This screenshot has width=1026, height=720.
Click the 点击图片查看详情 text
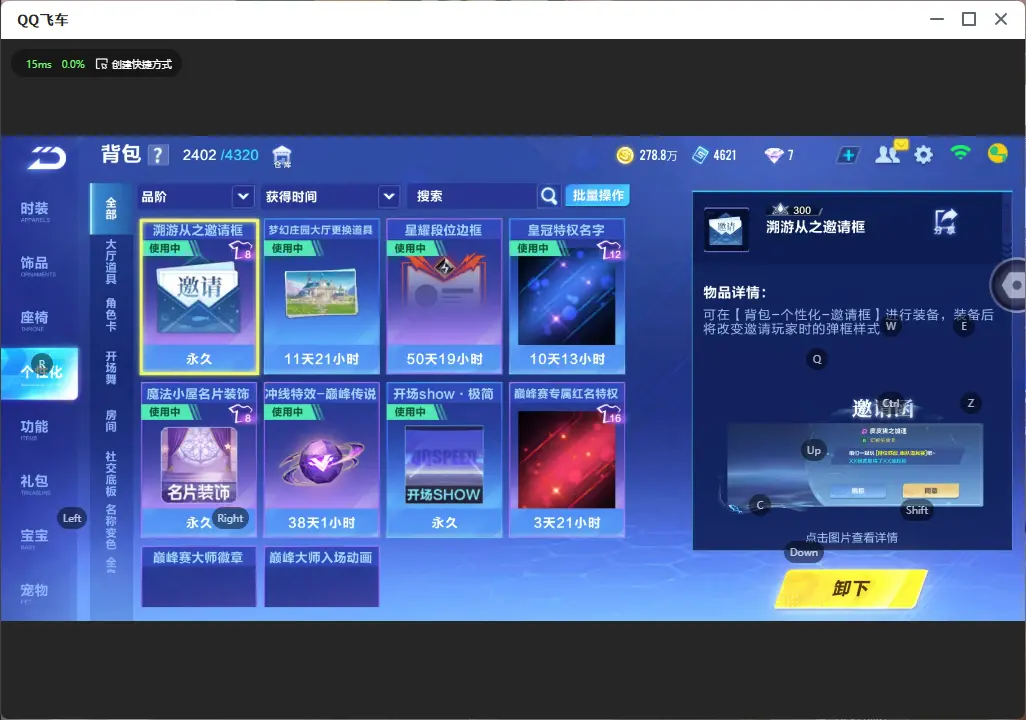851,537
